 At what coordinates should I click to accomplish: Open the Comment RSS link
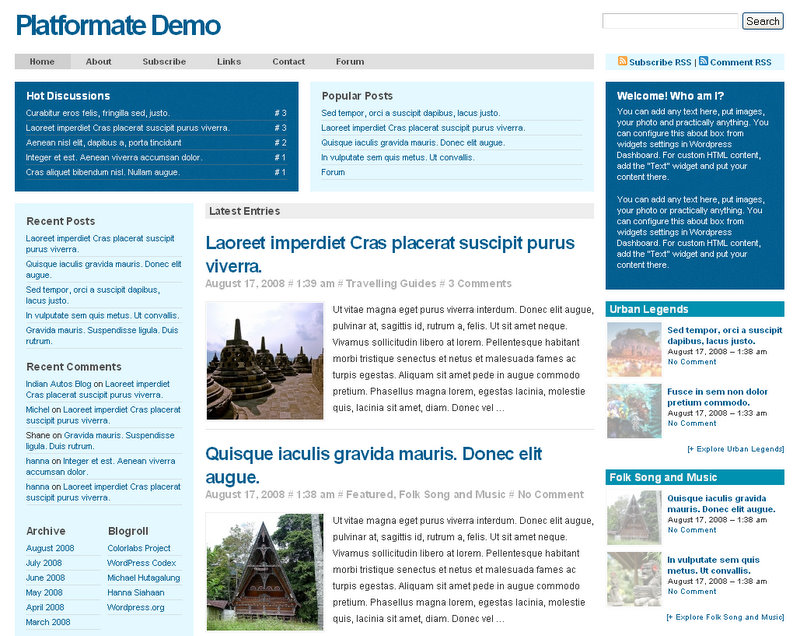coord(741,62)
